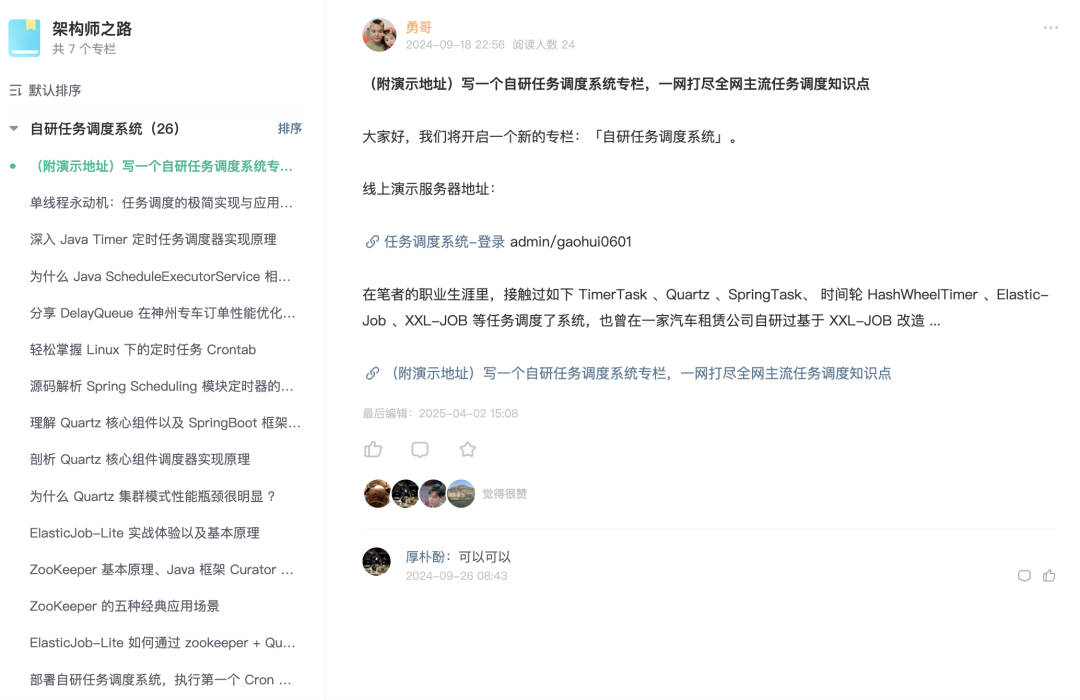The height and width of the screenshot is (700, 1080).
Task: Open the three-dot more options menu
Action: click(1050, 28)
